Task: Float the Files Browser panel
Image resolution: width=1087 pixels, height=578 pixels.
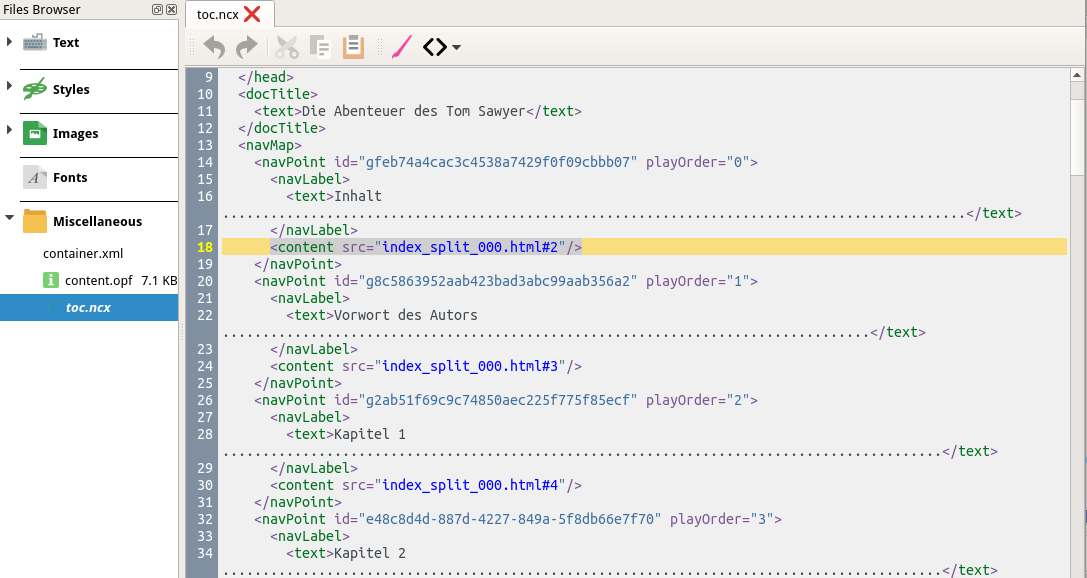Action: coord(157,10)
